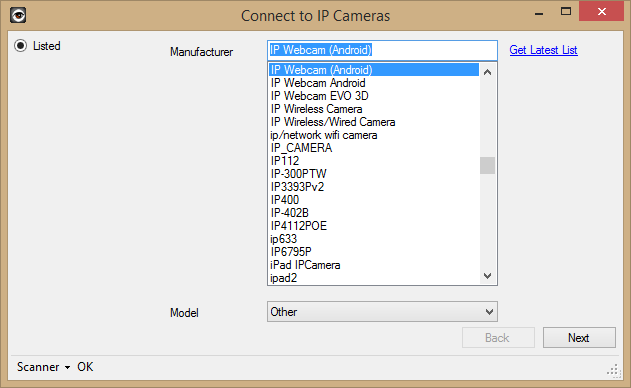
Task: Click list scrollbar down arrow
Action: point(487,276)
